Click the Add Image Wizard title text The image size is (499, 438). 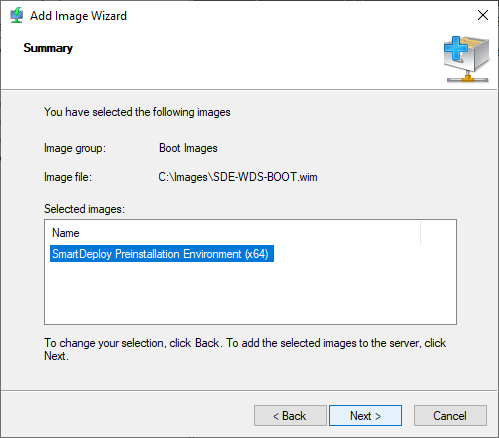click(x=78, y=16)
